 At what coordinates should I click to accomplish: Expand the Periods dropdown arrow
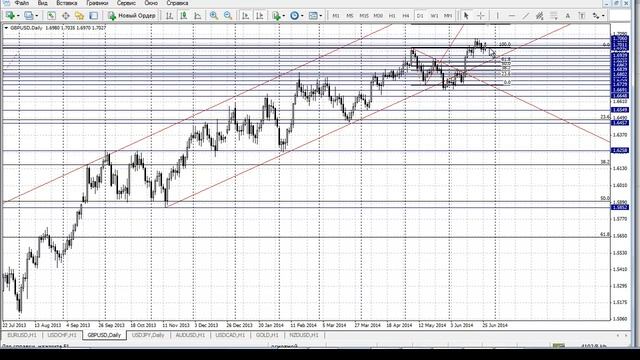pyautogui.click(x=302, y=16)
